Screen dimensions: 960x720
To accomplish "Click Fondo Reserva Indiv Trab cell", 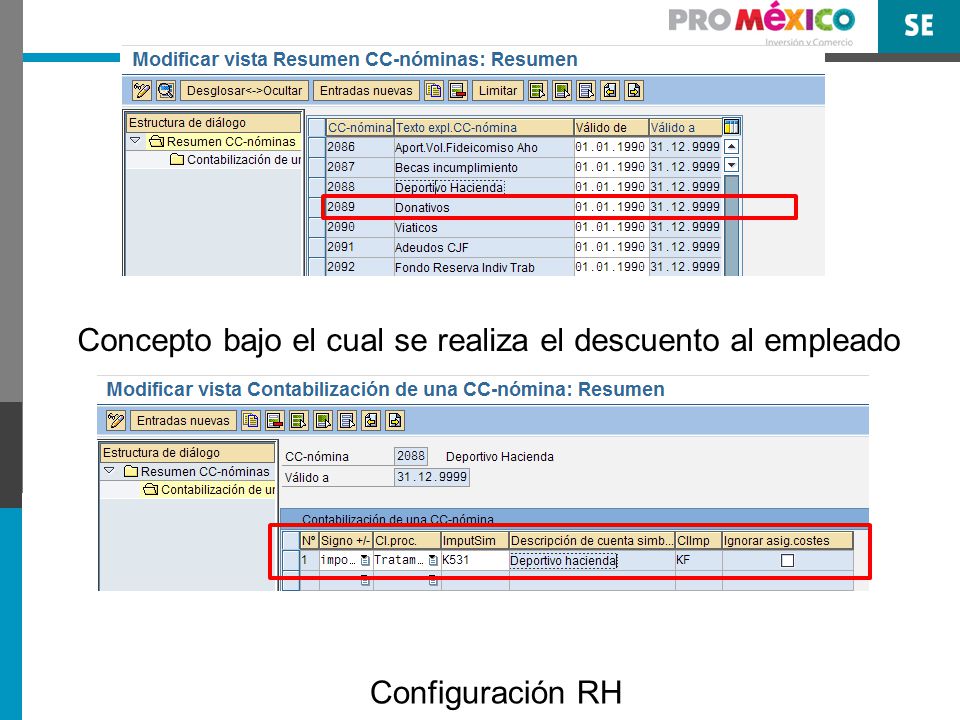I will click(484, 268).
